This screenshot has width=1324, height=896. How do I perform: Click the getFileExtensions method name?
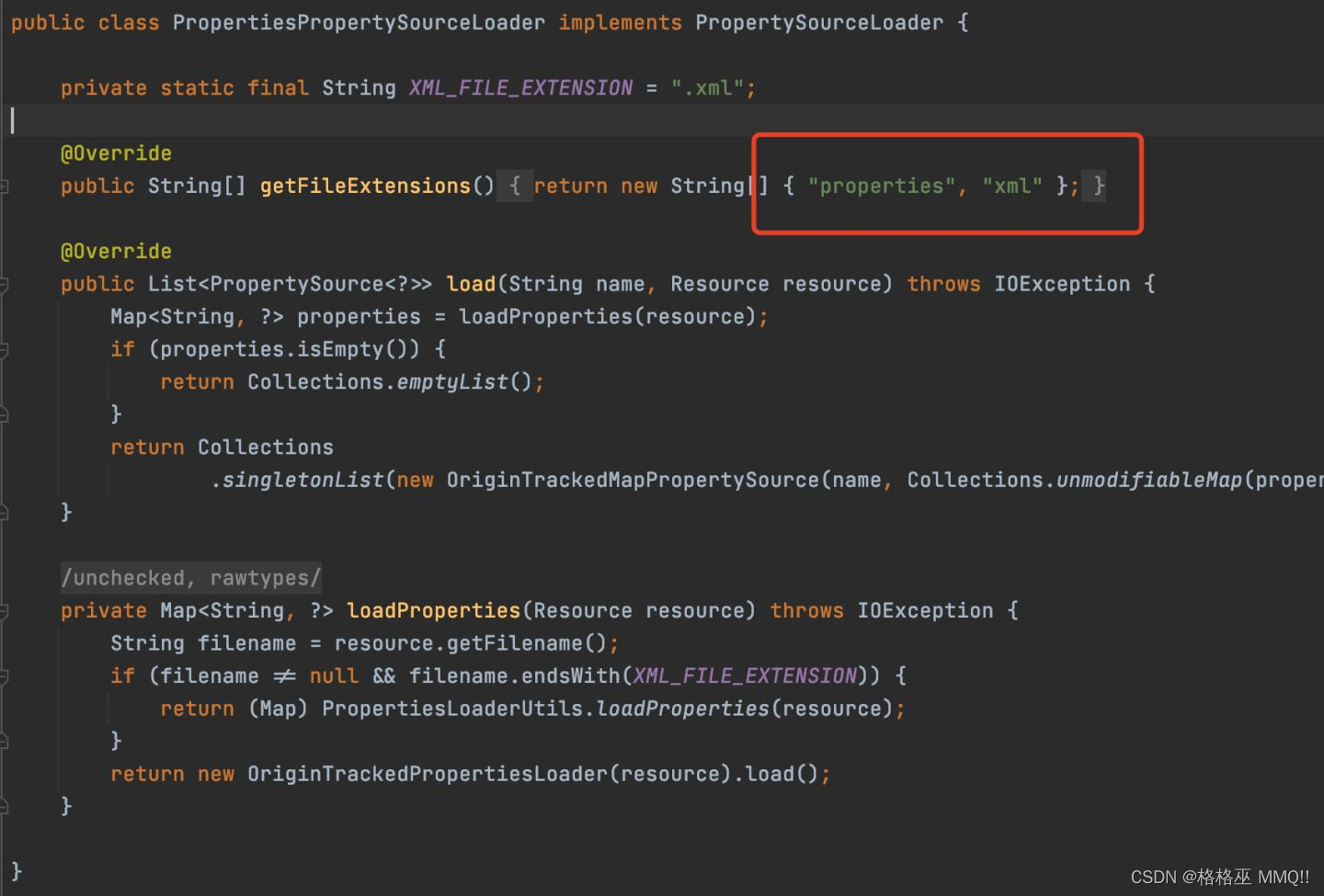coord(365,187)
